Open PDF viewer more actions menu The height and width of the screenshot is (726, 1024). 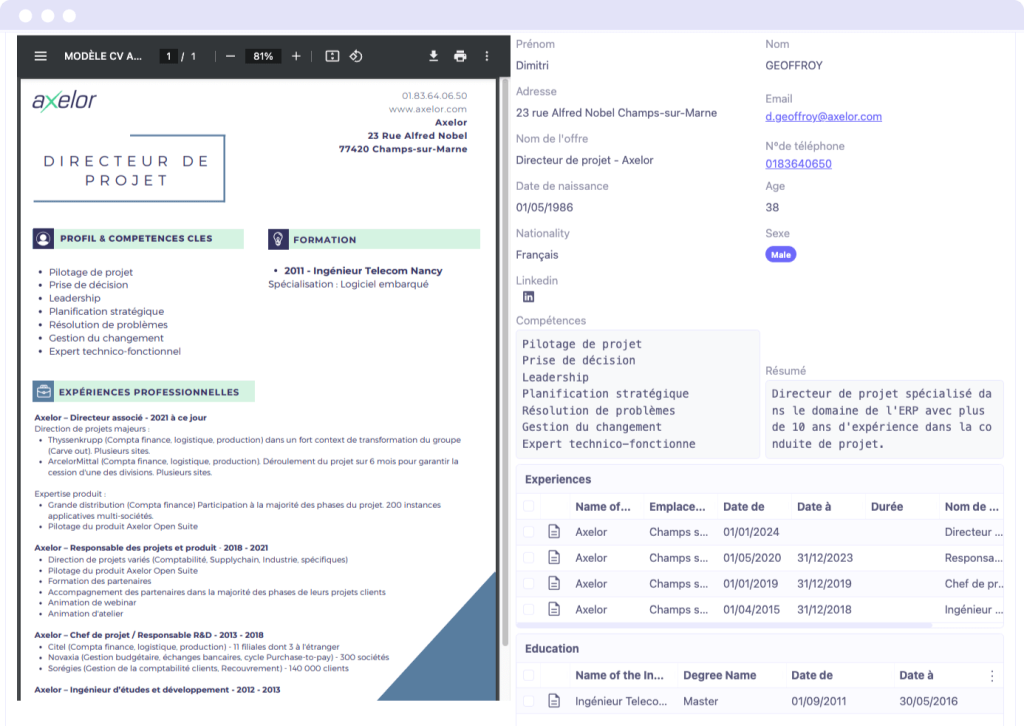click(x=487, y=56)
